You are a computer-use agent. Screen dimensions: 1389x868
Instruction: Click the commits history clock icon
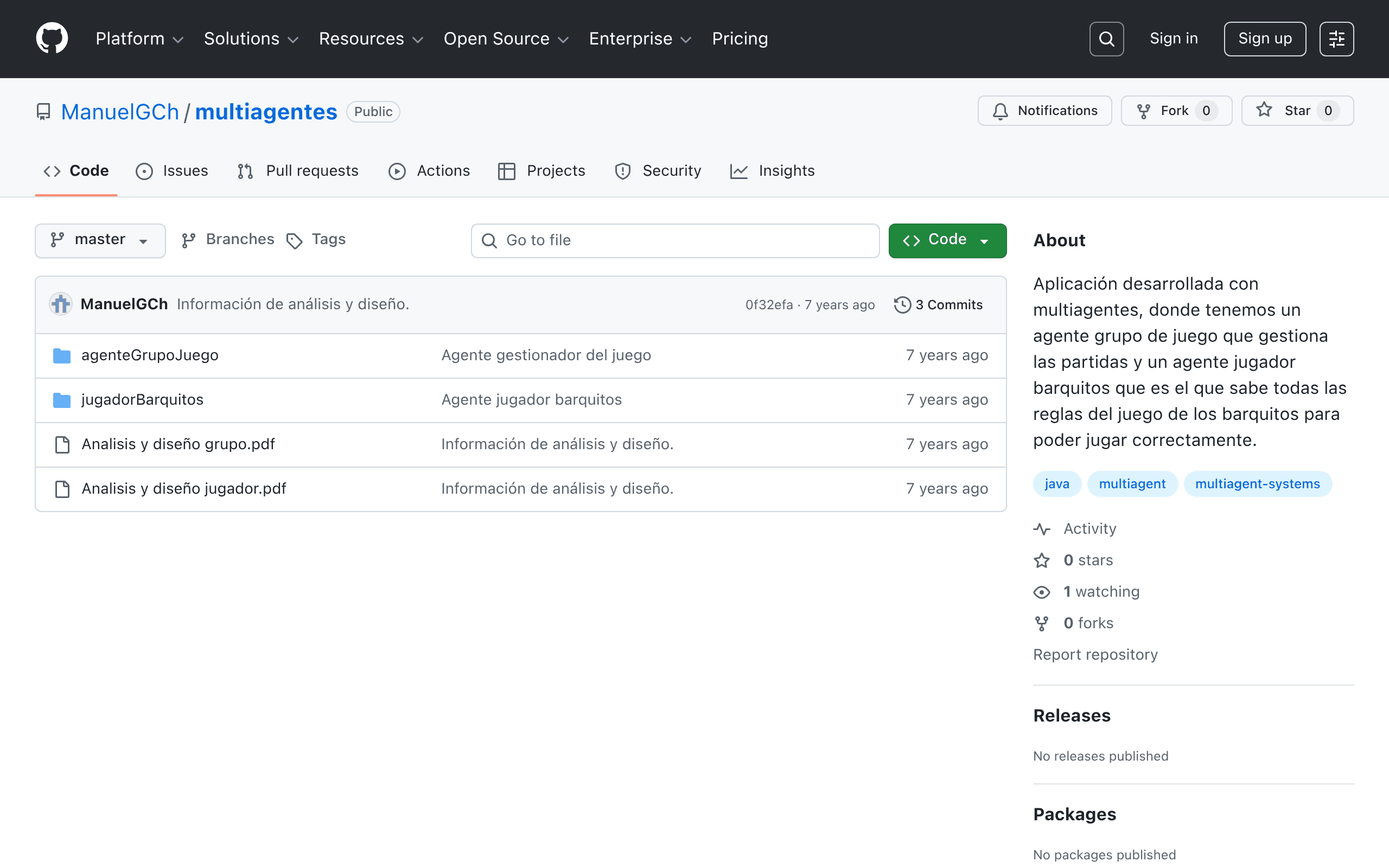902,305
